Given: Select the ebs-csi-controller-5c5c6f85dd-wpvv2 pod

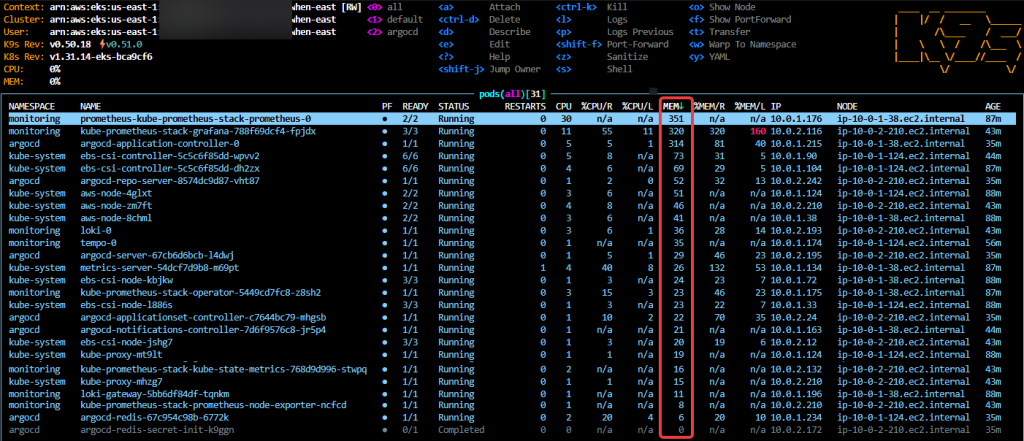Looking at the screenshot, I should tap(170, 156).
